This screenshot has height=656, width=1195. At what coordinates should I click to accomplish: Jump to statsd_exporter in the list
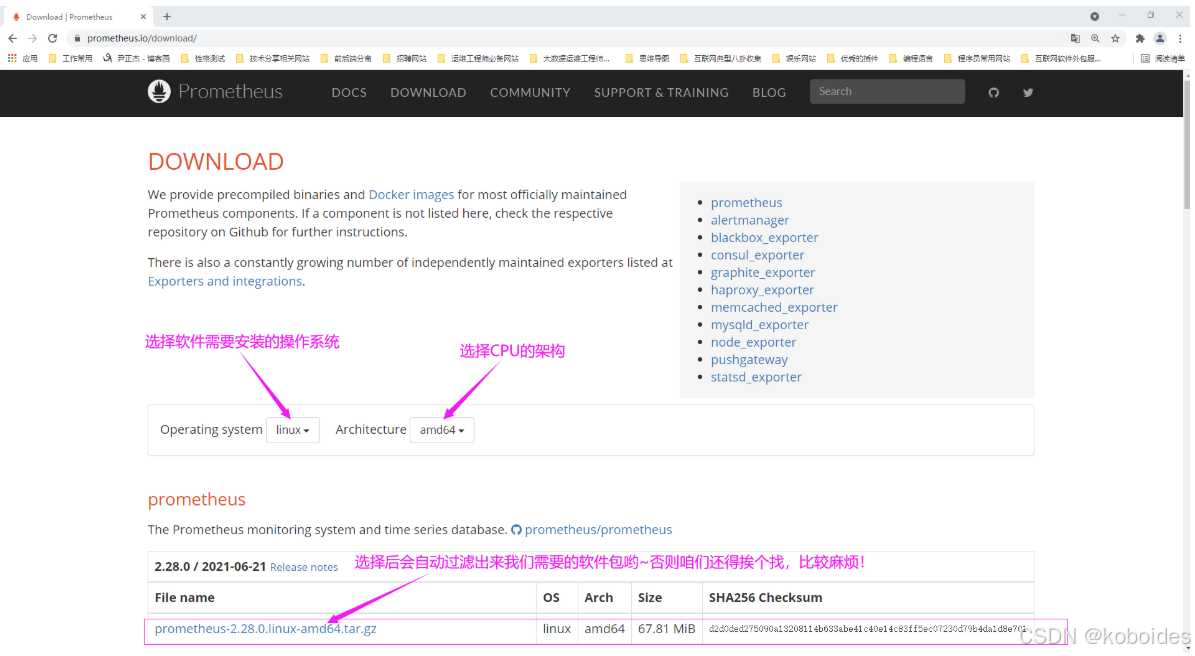tap(756, 377)
